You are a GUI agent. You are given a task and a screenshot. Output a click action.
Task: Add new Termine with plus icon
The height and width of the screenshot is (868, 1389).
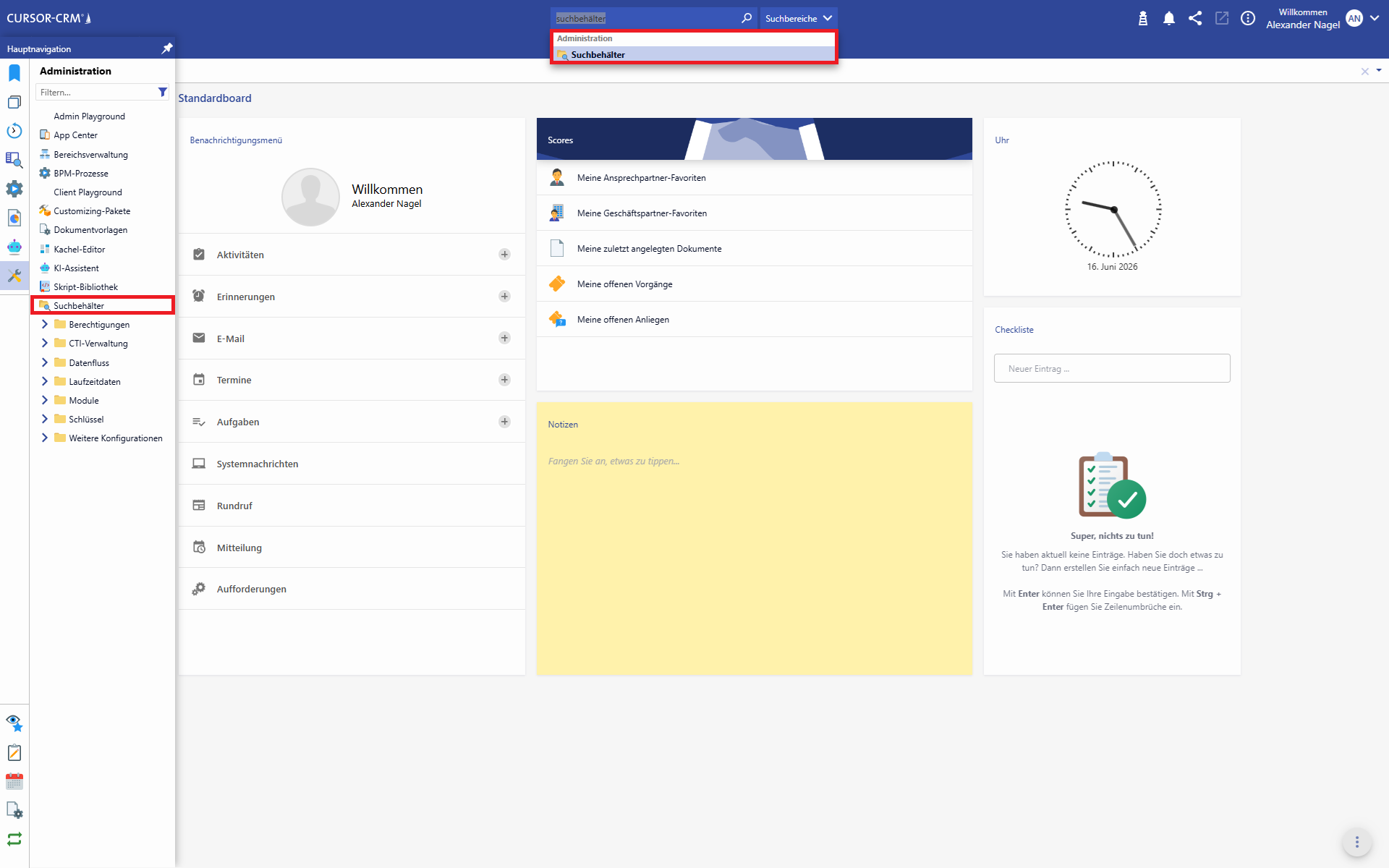[x=505, y=380]
